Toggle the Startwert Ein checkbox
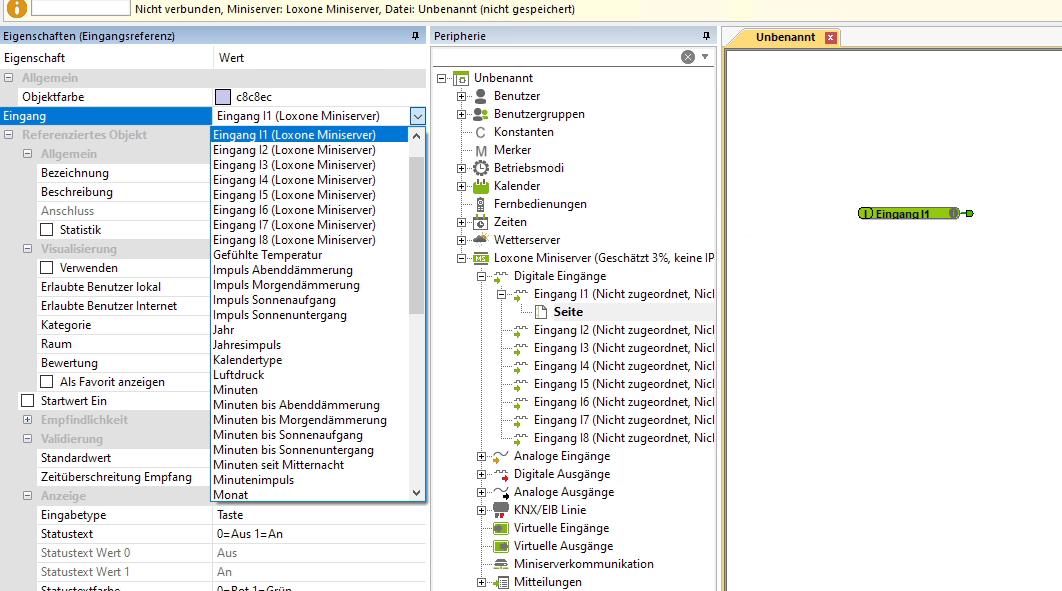The height and width of the screenshot is (591, 1062). click(x=28, y=401)
